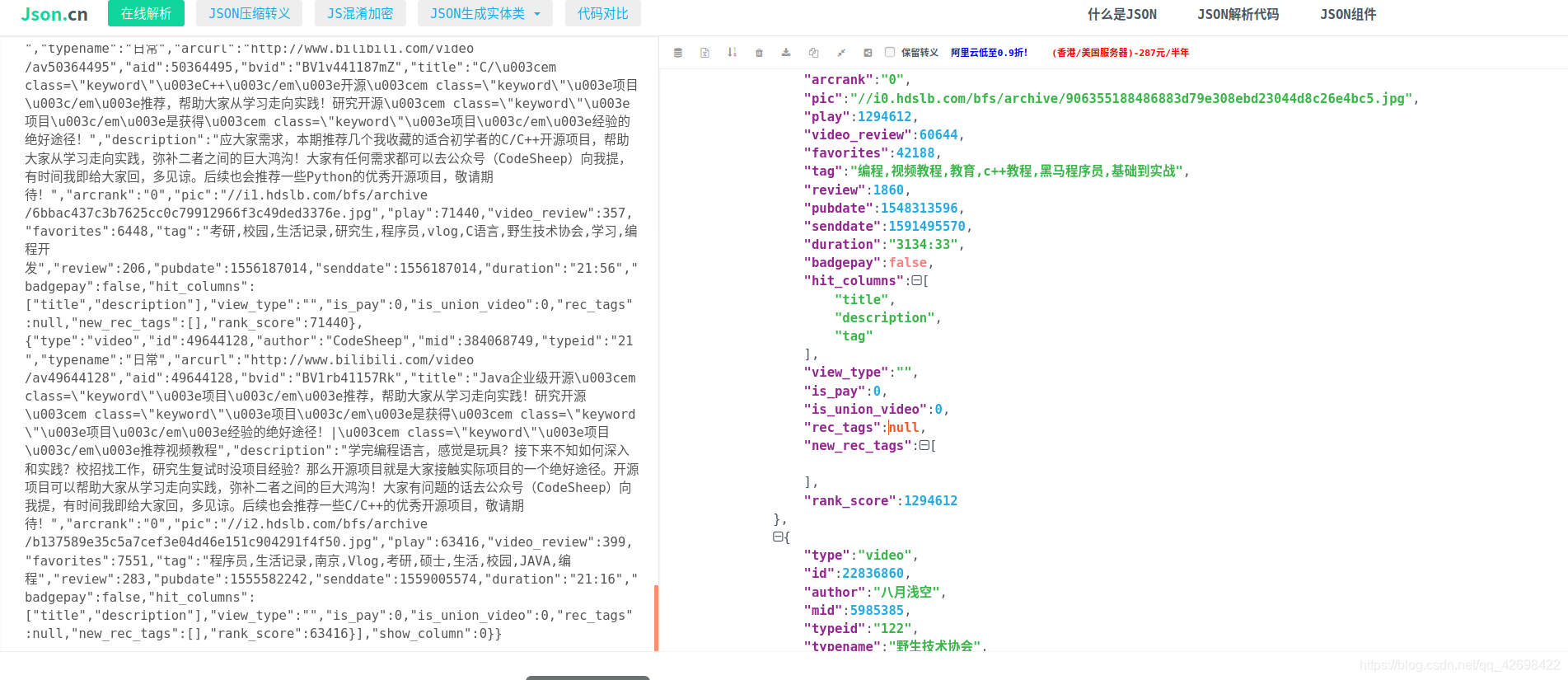This screenshot has width=1568, height=680.
Task: Click the "view_type" empty string line
Action: (x=860, y=373)
